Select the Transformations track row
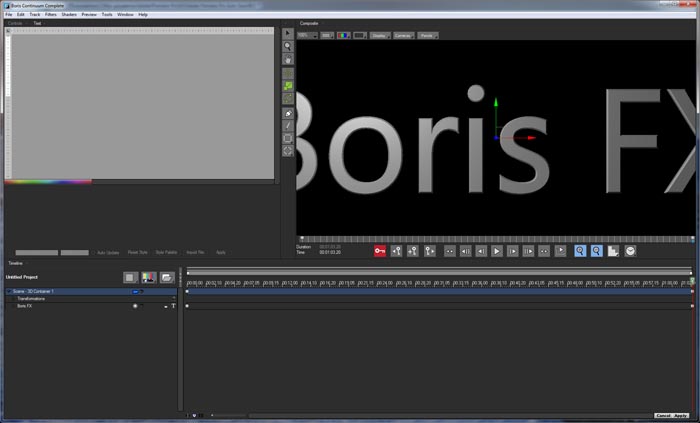This screenshot has width=700, height=423. 91,299
